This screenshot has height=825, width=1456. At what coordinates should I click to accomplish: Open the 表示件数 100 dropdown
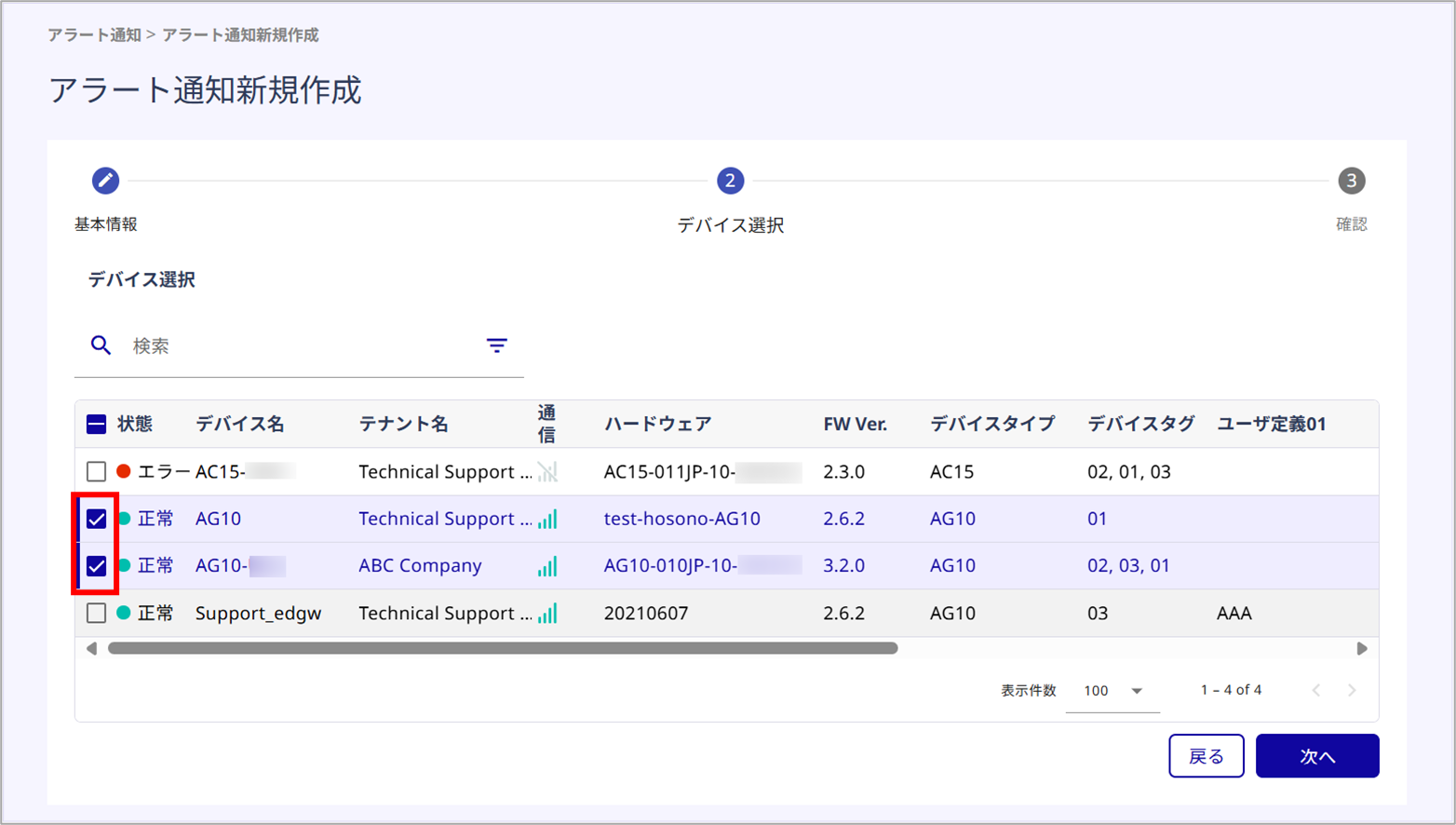[x=1112, y=691]
